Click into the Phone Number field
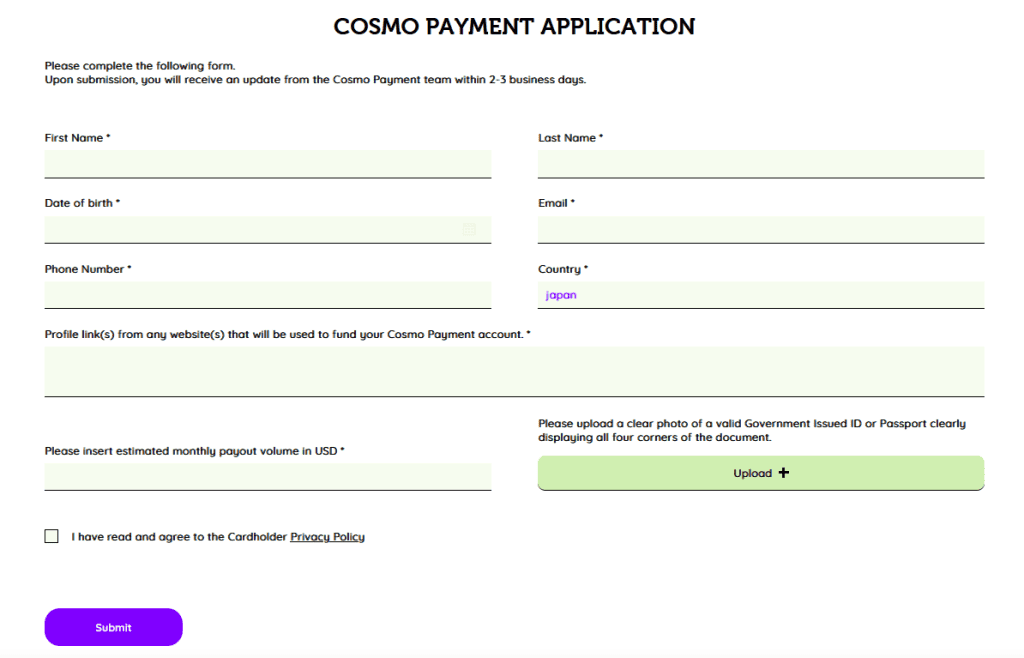Image resolution: width=1024 pixels, height=658 pixels. (x=268, y=295)
